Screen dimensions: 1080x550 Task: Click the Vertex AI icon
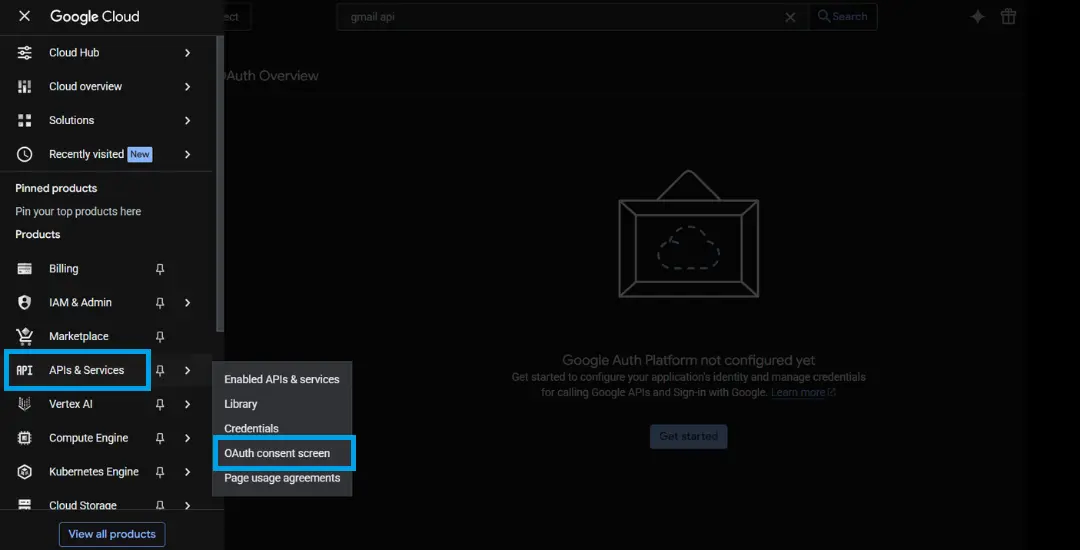click(24, 404)
